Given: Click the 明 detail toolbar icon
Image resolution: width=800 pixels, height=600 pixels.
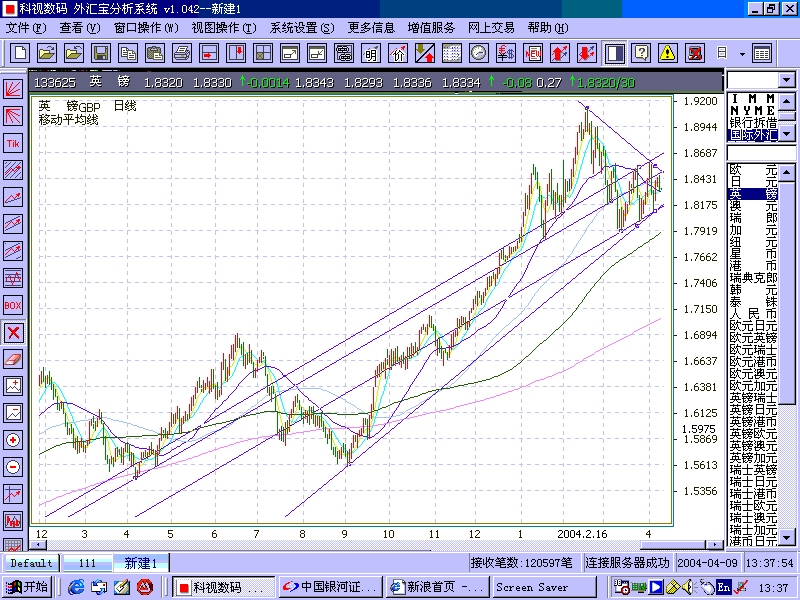Looking at the screenshot, I should coord(371,53).
